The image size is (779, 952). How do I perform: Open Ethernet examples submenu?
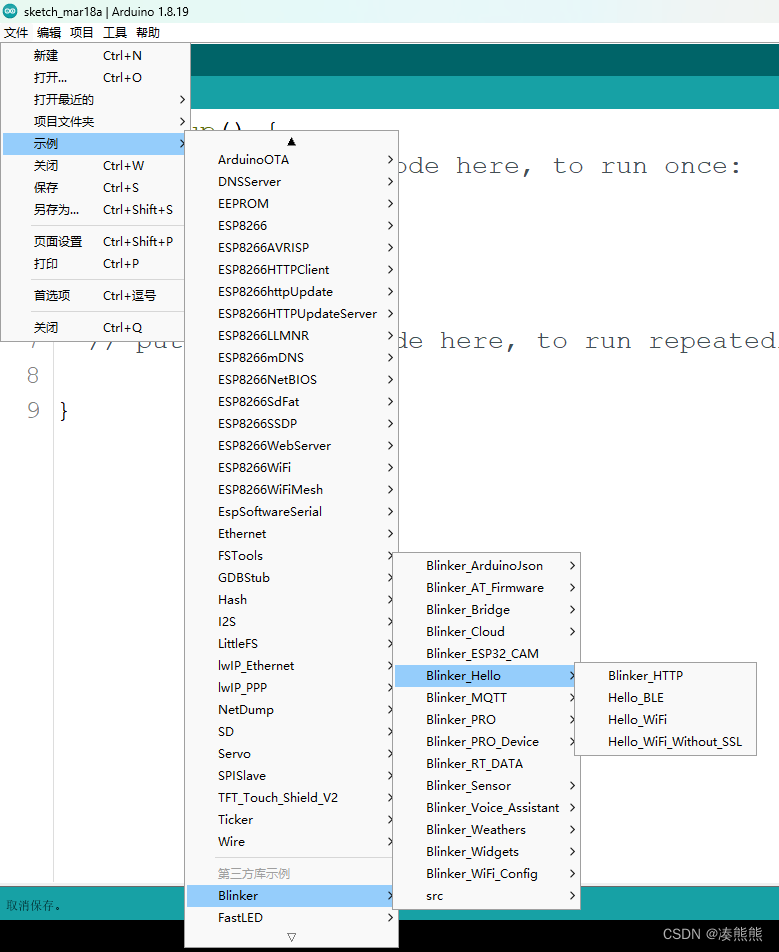(x=292, y=534)
